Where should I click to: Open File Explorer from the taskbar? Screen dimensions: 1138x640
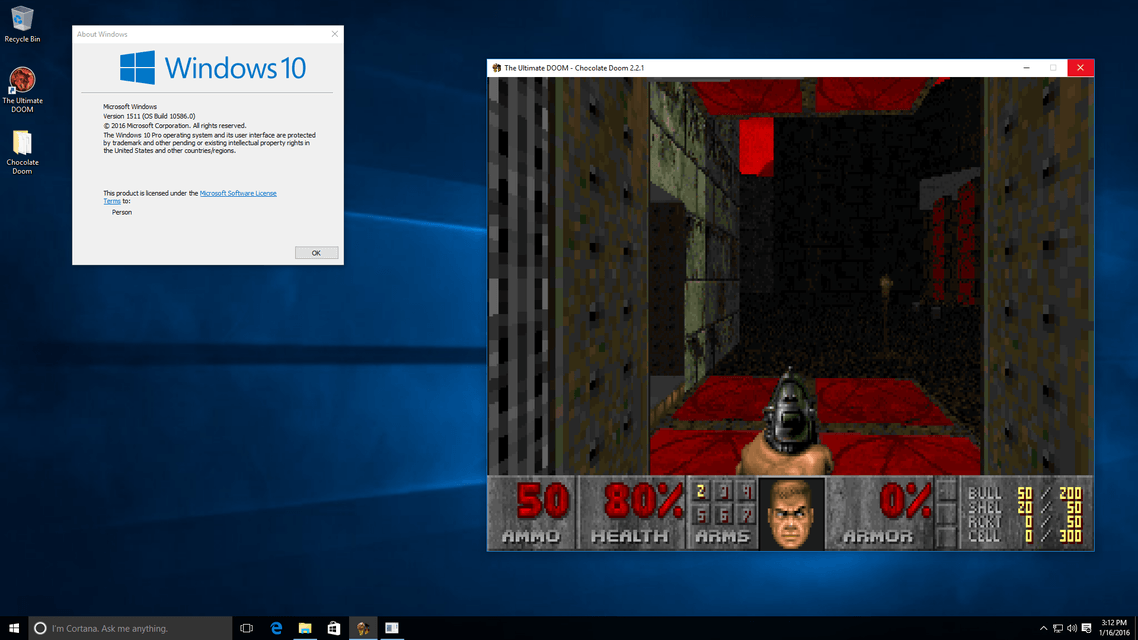[x=305, y=628]
